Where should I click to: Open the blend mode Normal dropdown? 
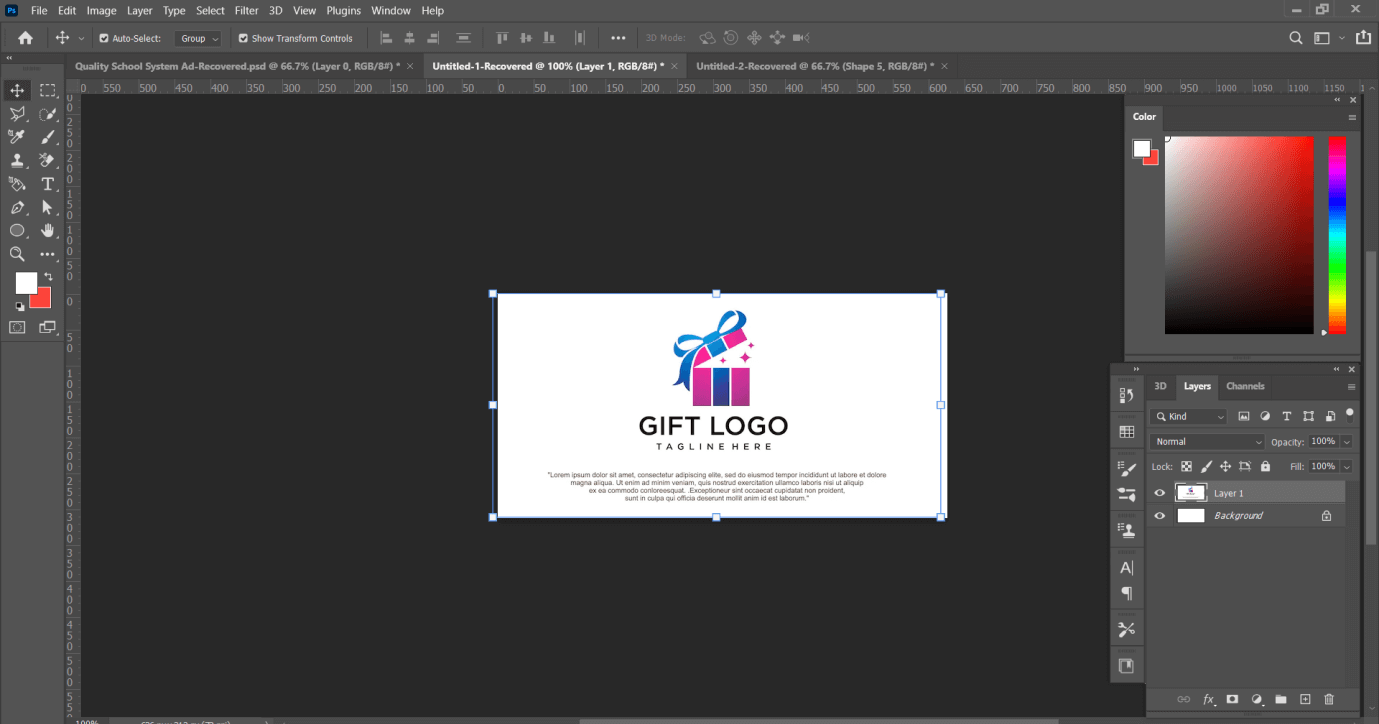(x=1207, y=441)
